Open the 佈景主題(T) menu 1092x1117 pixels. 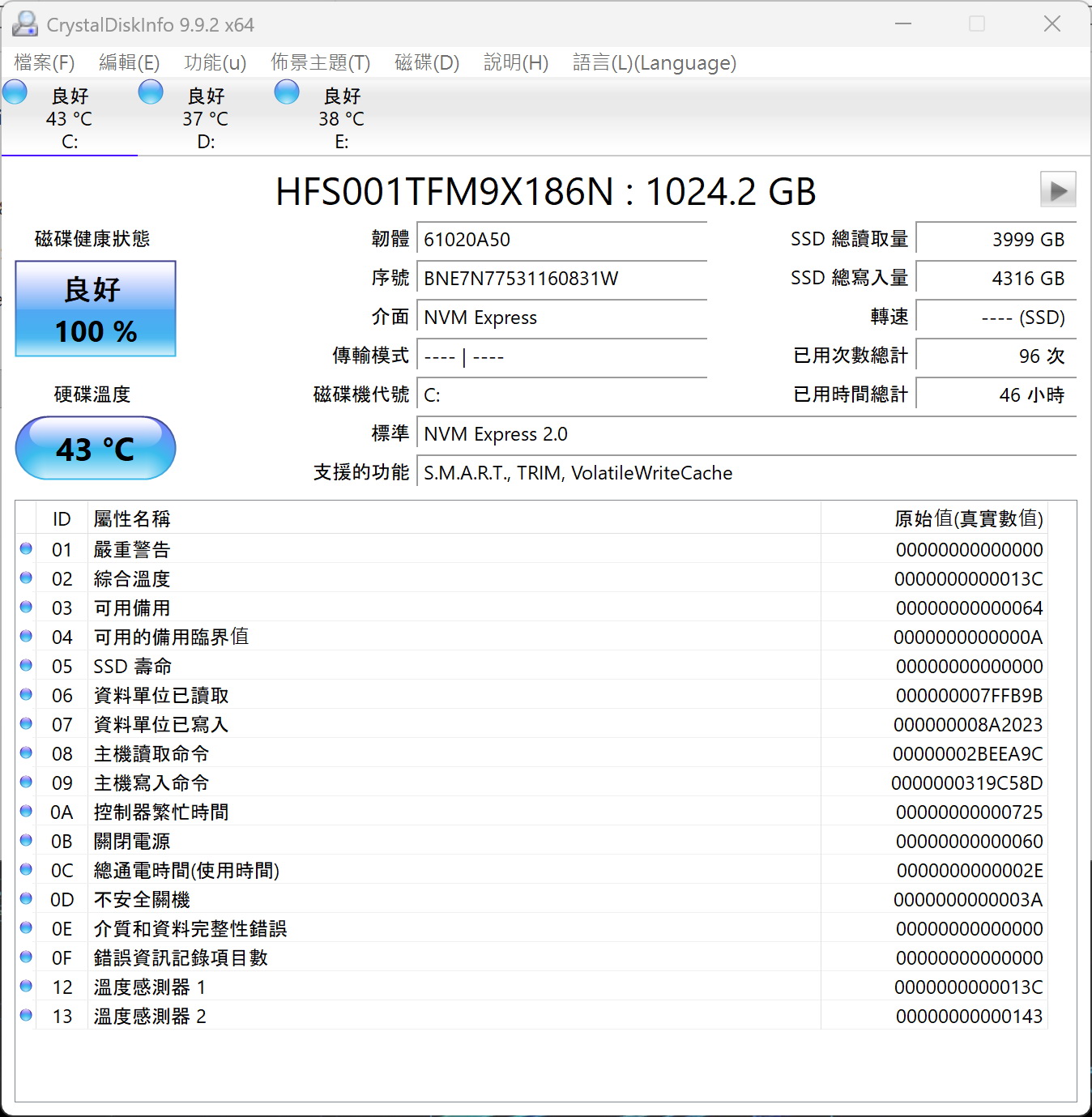click(x=321, y=62)
